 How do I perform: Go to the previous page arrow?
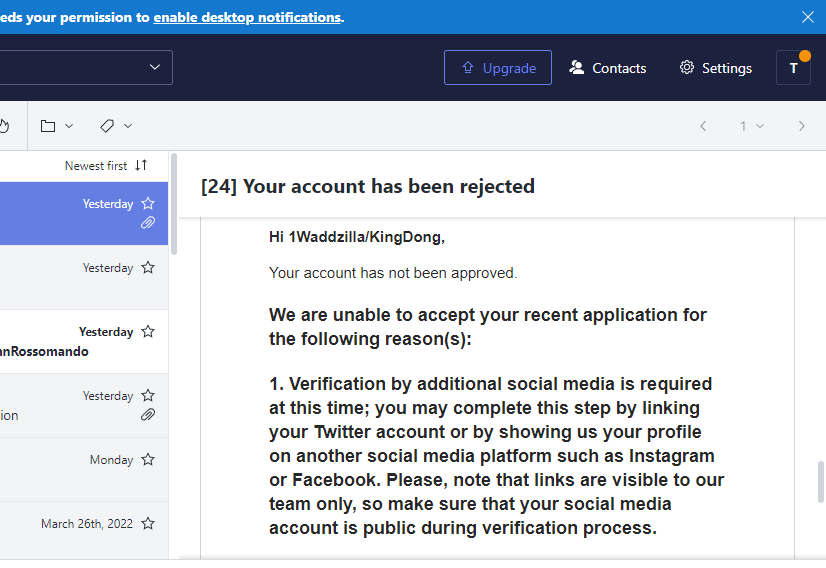pyautogui.click(x=703, y=126)
